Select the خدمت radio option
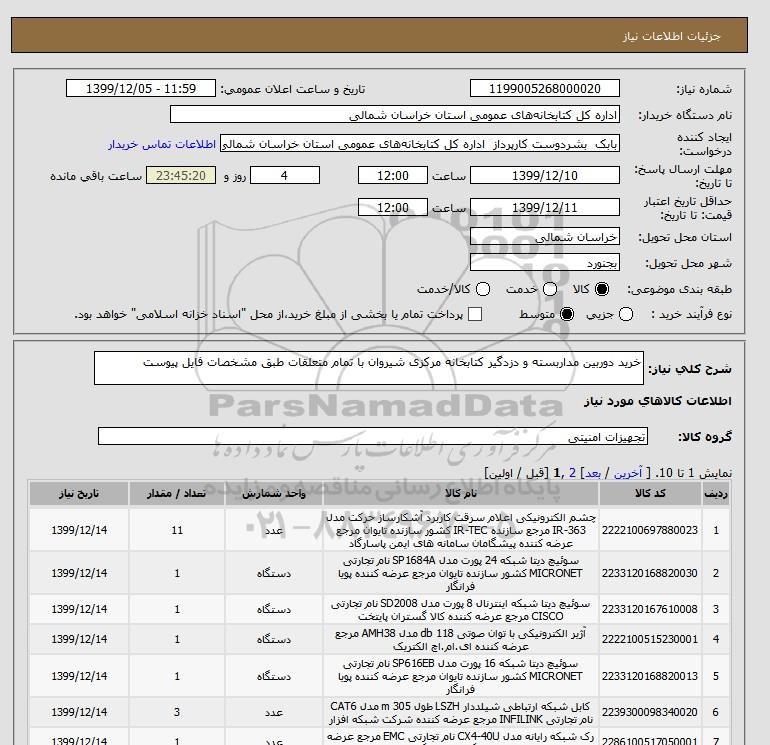Image resolution: width=770 pixels, height=745 pixels. click(x=542, y=289)
